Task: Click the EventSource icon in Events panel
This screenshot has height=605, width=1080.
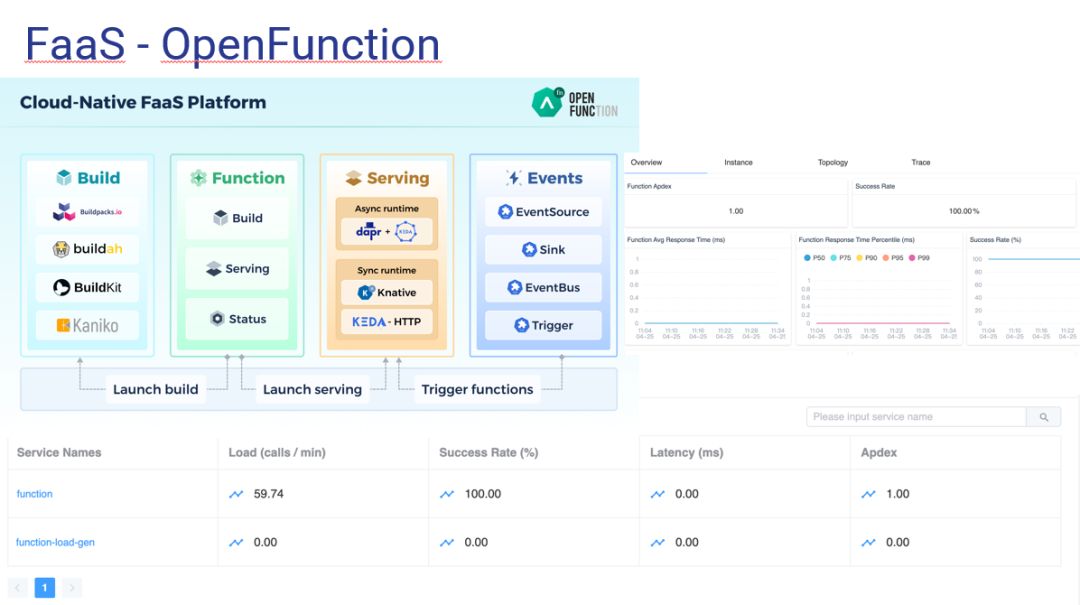Action: coord(503,212)
